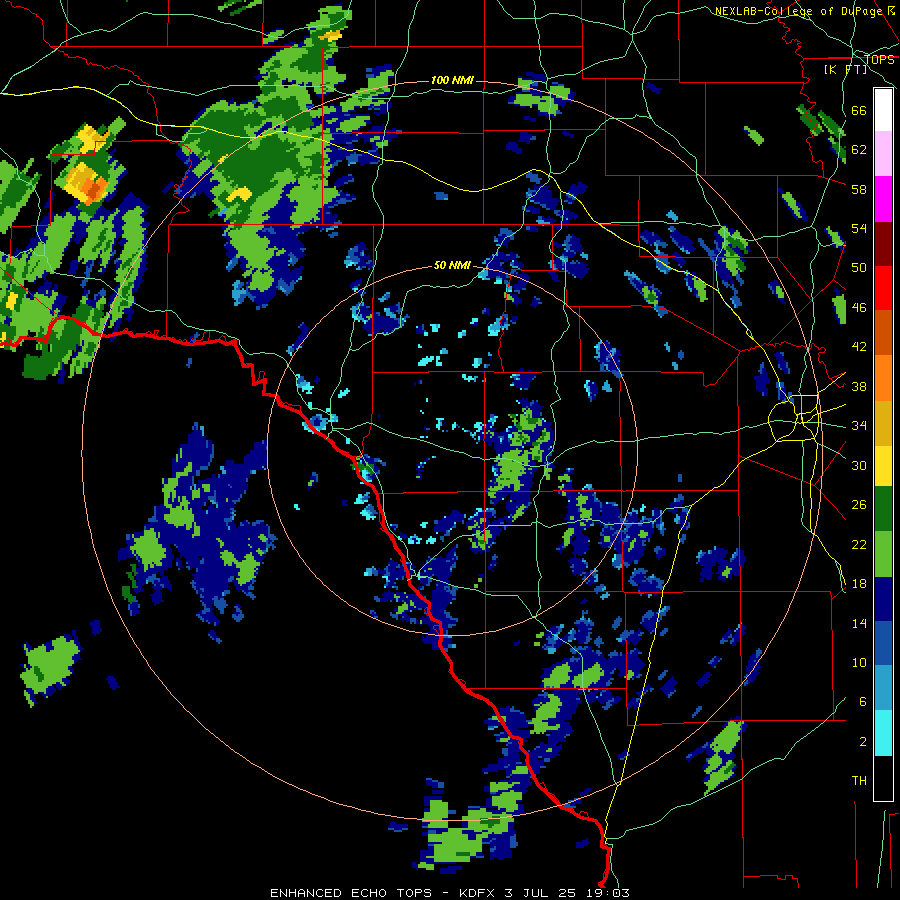The image size is (900, 900).
Task: Select the 14 scale value
Action: [x=859, y=623]
